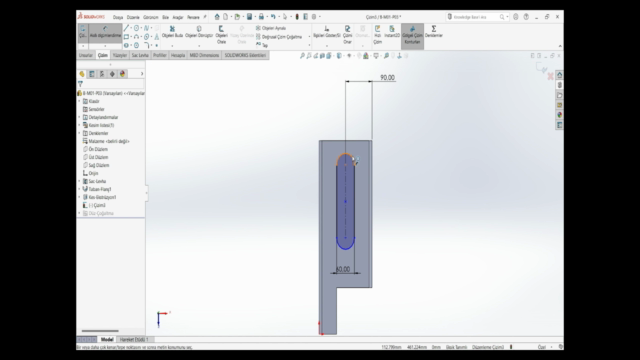This screenshot has width=640, height=360.
Task: Toggle the Gölgeli Çizim Konturları button
Action: pyautogui.click(x=412, y=35)
